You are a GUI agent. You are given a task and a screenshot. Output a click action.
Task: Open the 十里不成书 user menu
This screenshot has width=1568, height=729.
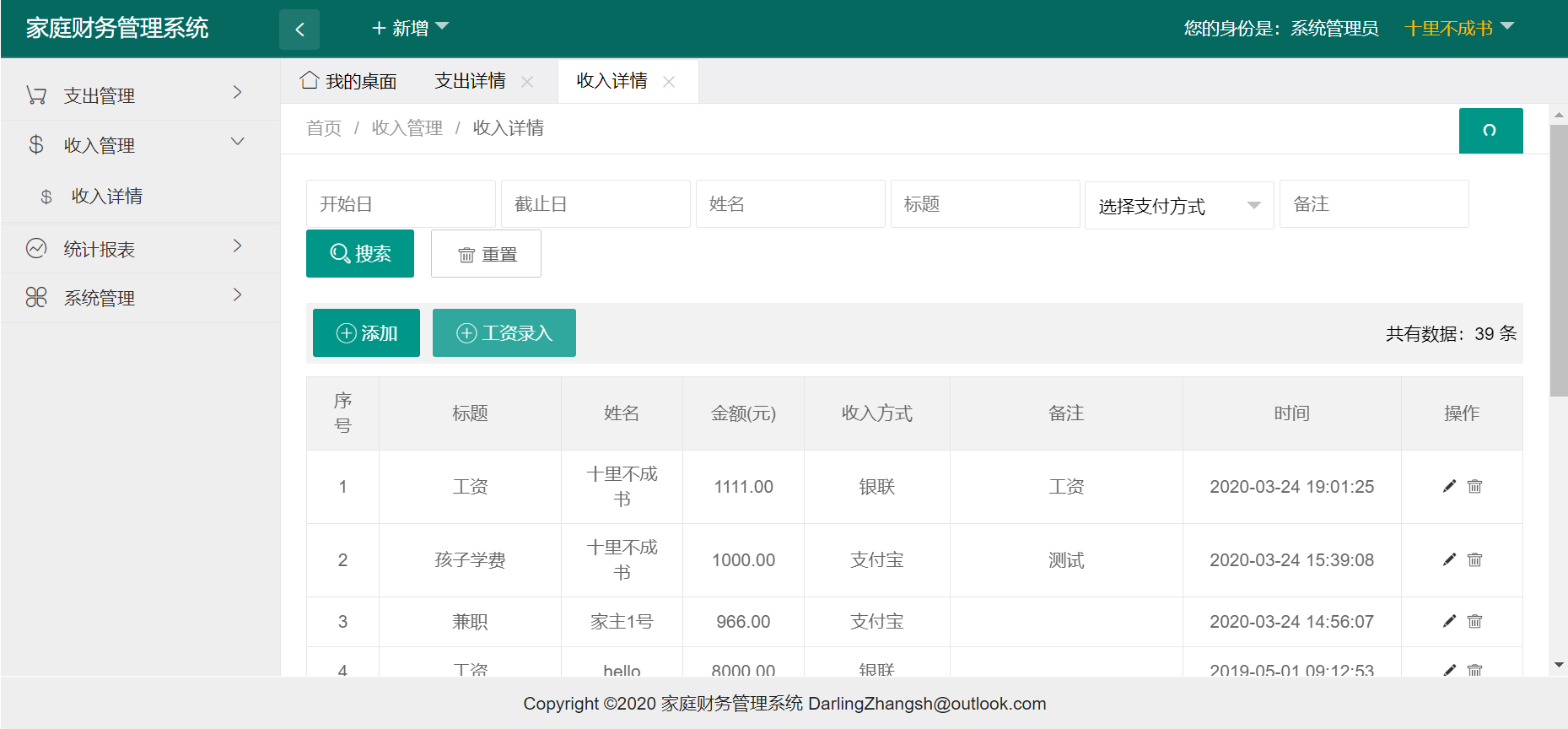pyautogui.click(x=1458, y=29)
